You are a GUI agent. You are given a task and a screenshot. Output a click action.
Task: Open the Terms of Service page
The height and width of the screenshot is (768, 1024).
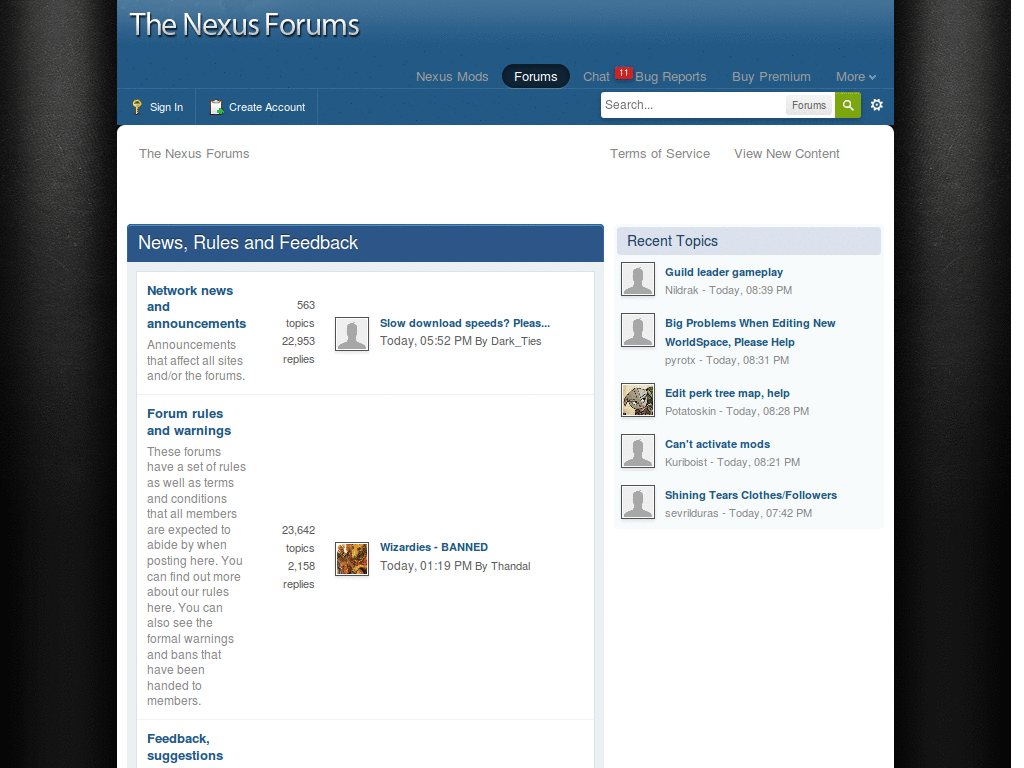(660, 153)
